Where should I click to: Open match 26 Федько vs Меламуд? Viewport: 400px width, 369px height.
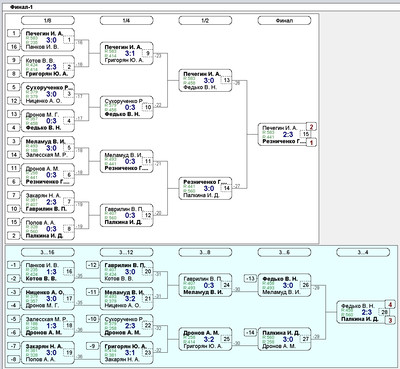(x=284, y=285)
